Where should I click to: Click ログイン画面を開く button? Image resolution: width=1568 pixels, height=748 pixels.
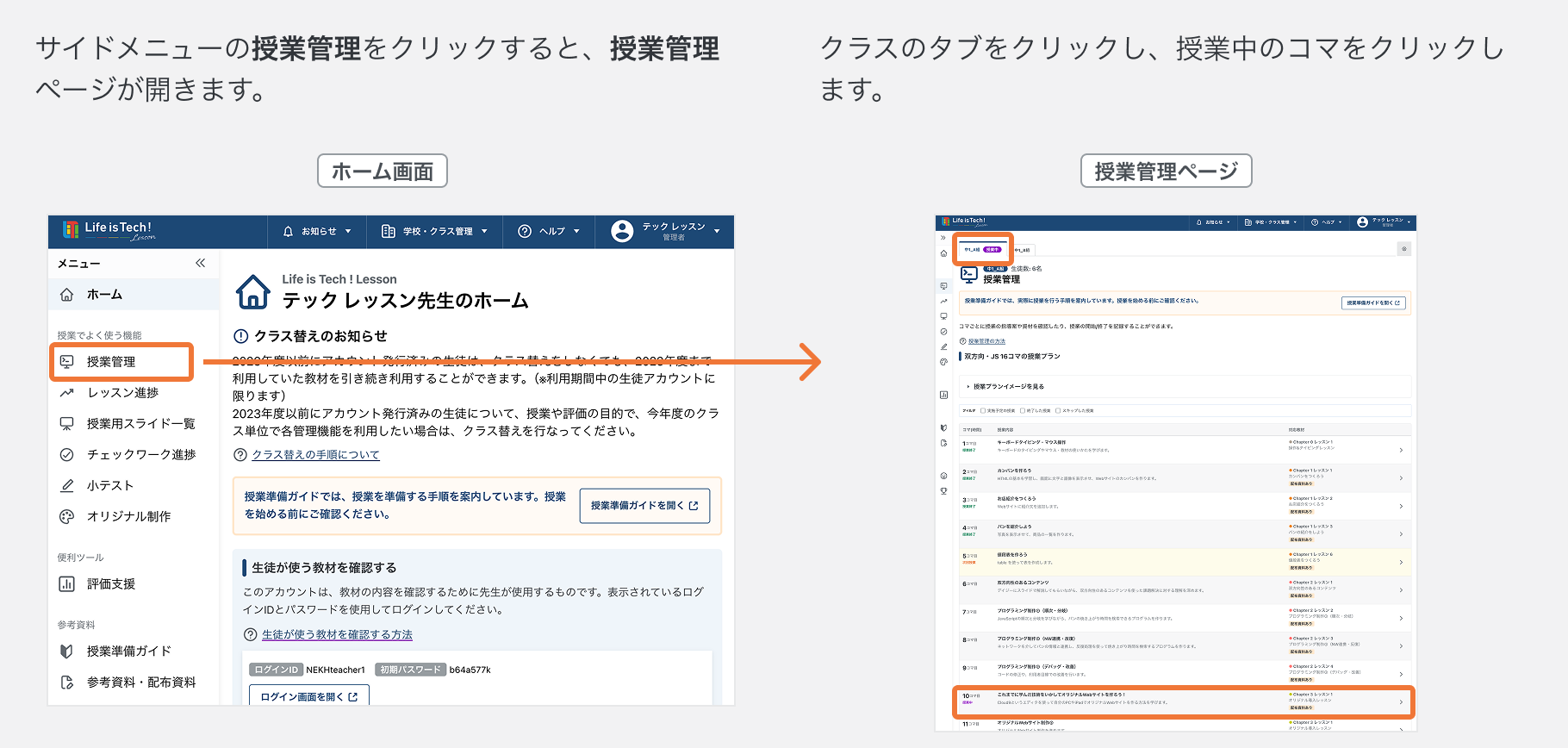308,696
